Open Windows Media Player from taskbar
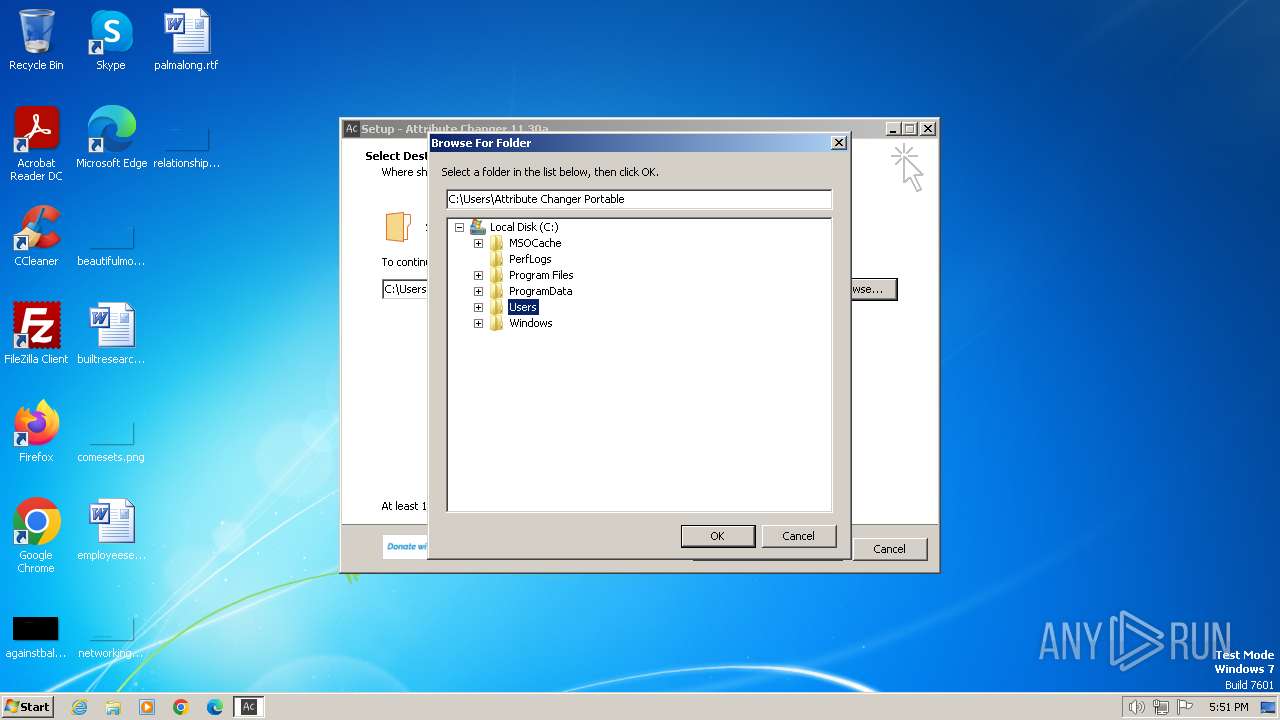Viewport: 1280px width, 720px height. [147, 707]
